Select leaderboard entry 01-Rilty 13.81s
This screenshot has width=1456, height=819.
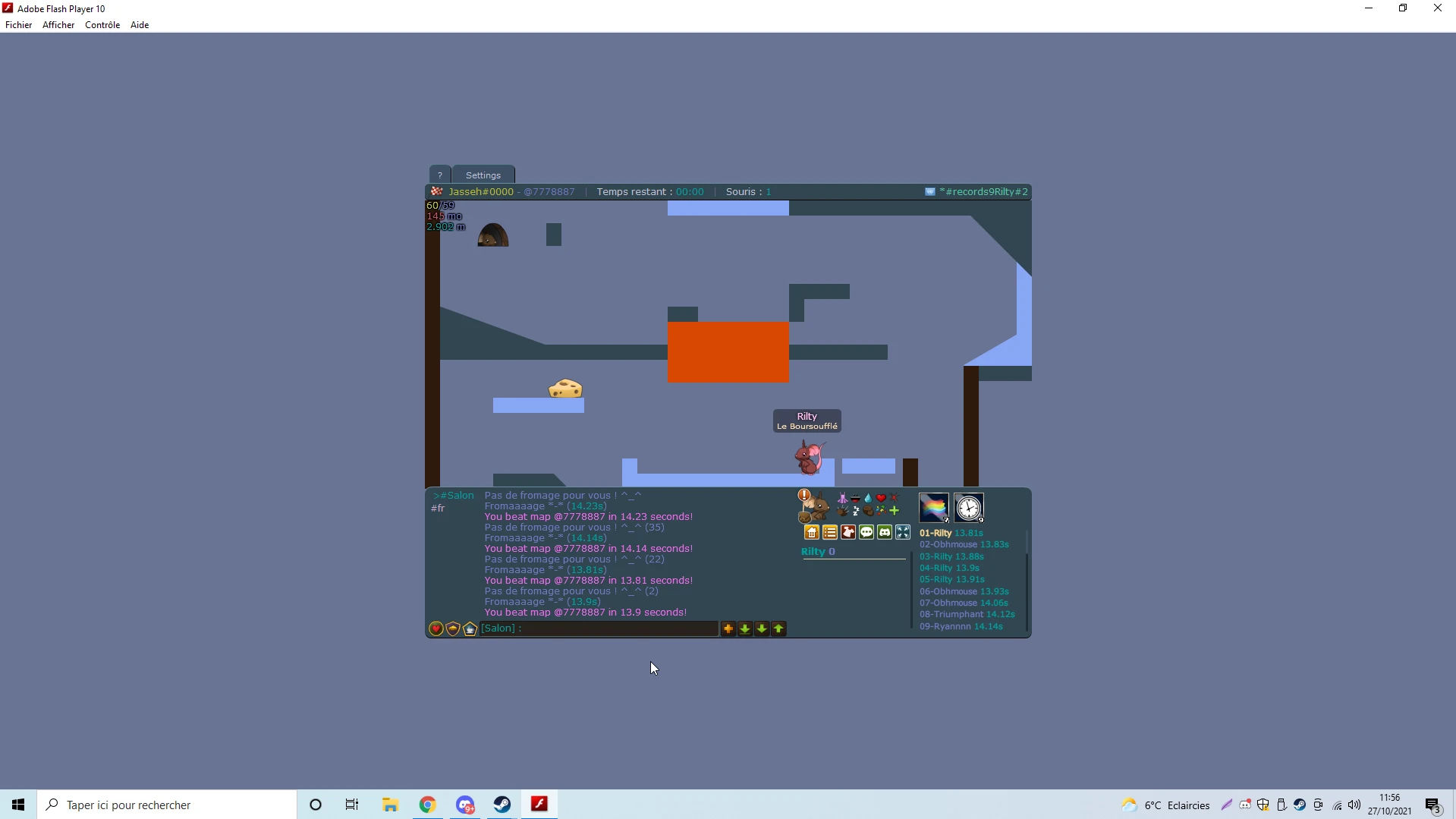tap(951, 534)
